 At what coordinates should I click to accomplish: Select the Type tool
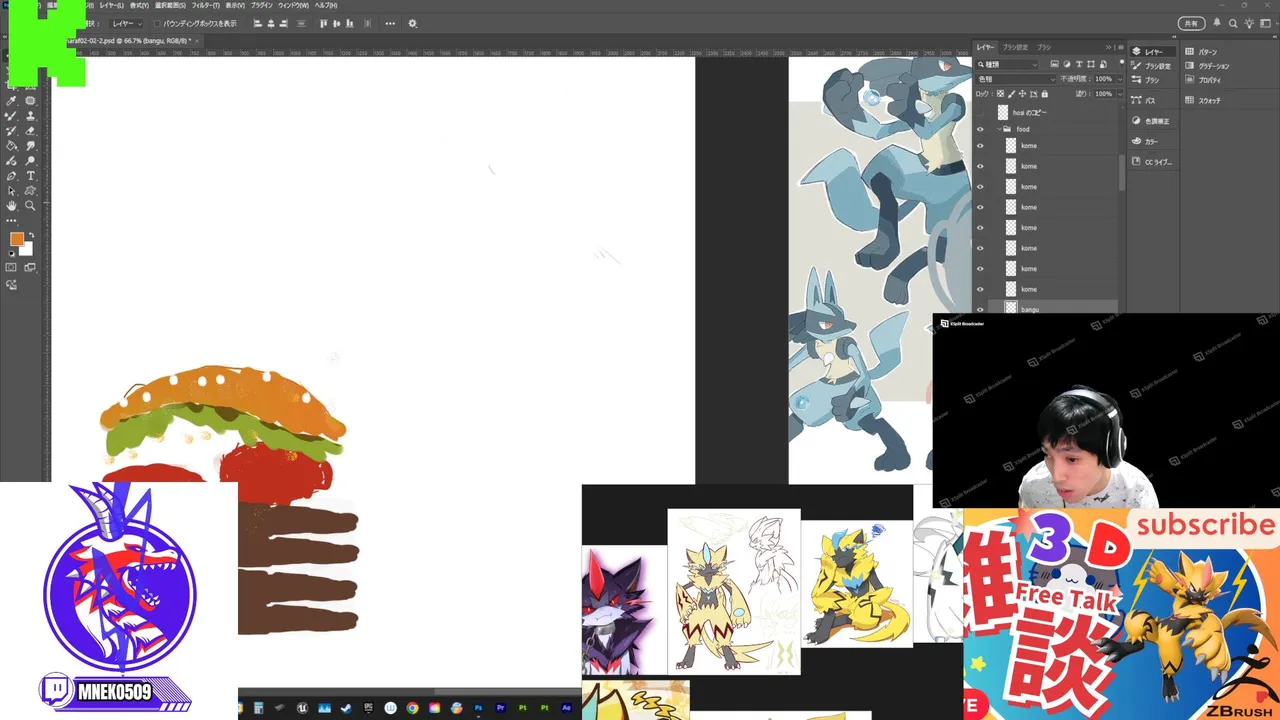(30, 175)
